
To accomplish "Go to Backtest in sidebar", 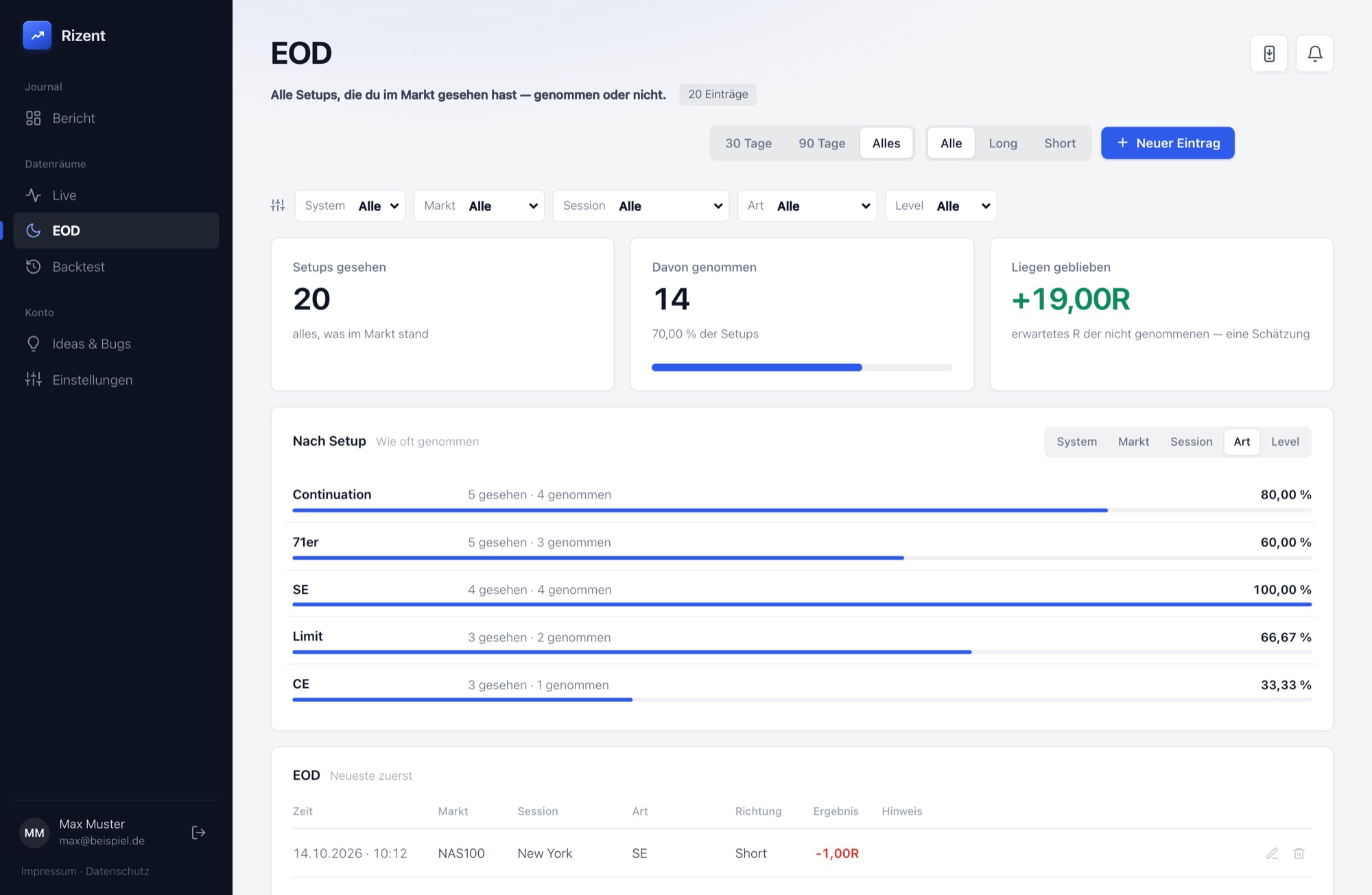I will (116, 267).
